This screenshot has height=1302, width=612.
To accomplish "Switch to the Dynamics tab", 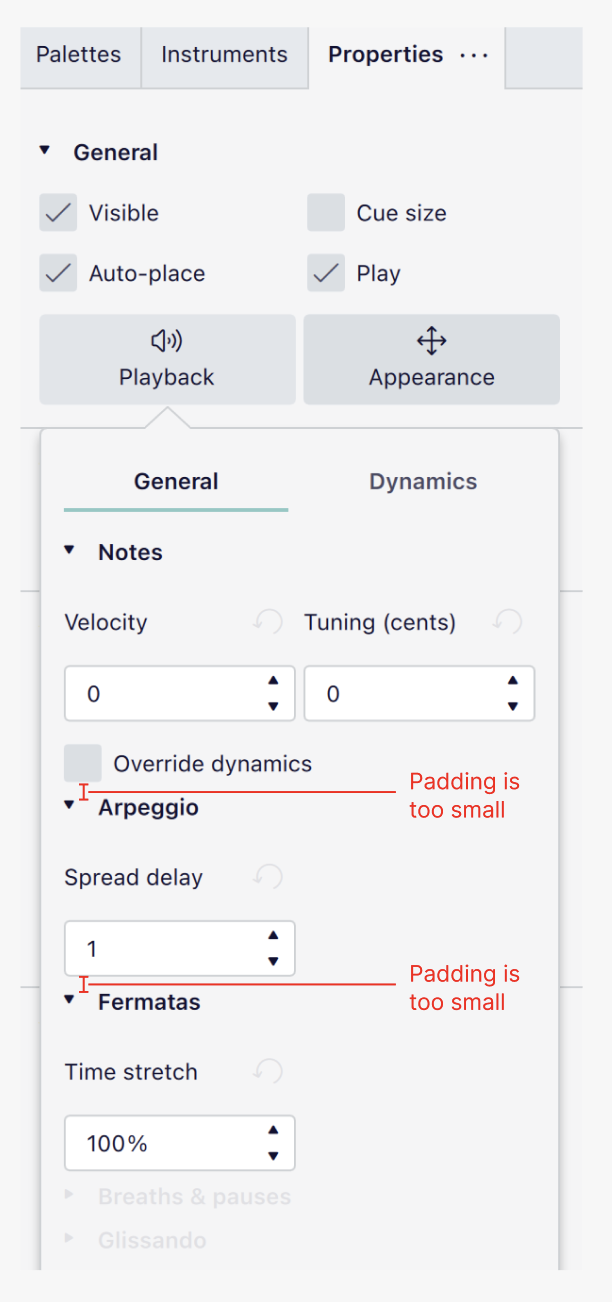I will [x=422, y=481].
